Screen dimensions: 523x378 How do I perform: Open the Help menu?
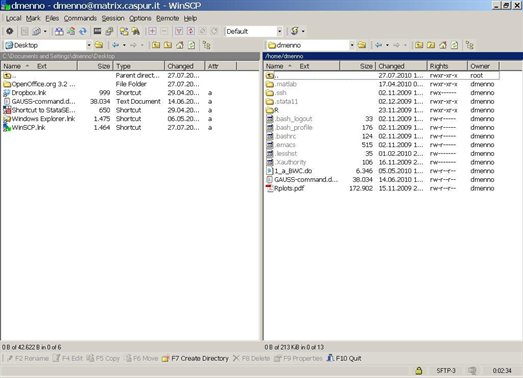pyautogui.click(x=190, y=18)
